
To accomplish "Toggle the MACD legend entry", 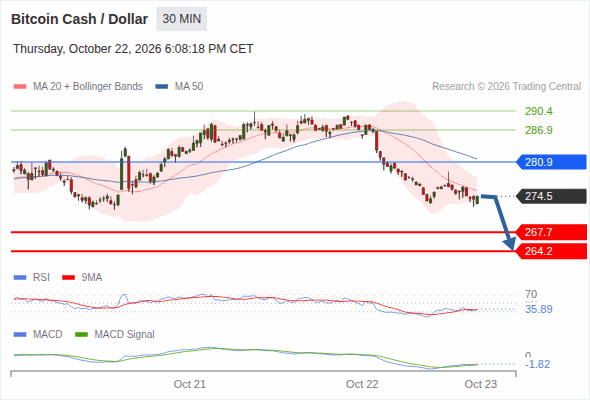I will tap(38, 334).
